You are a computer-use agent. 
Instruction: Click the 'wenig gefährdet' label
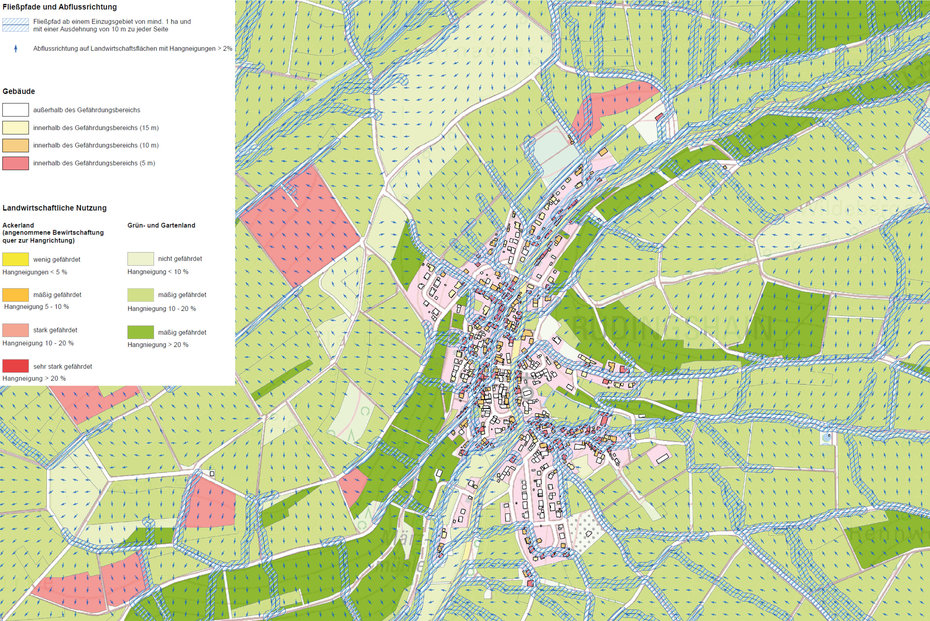click(57, 260)
